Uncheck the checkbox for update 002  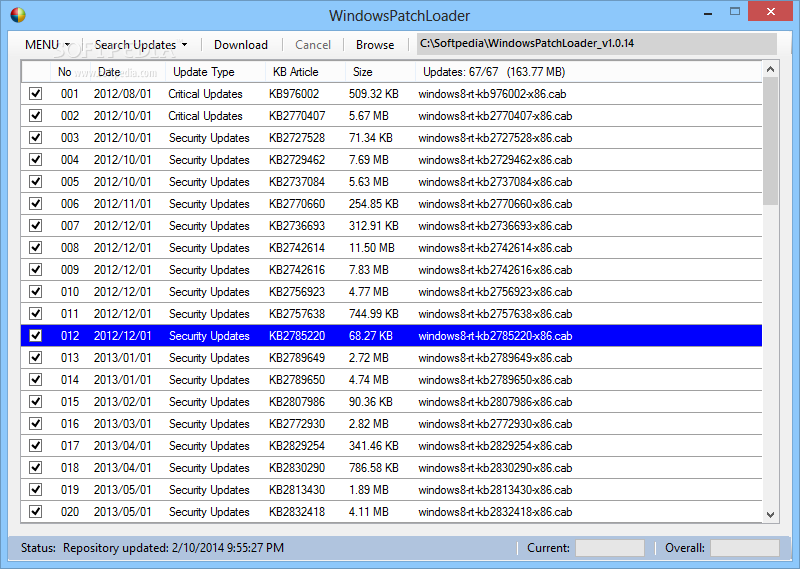pyautogui.click(x=35, y=116)
